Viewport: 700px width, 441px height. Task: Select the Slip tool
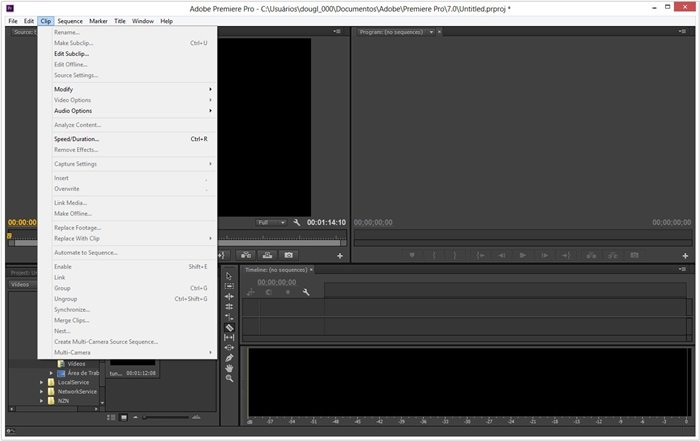(229, 337)
